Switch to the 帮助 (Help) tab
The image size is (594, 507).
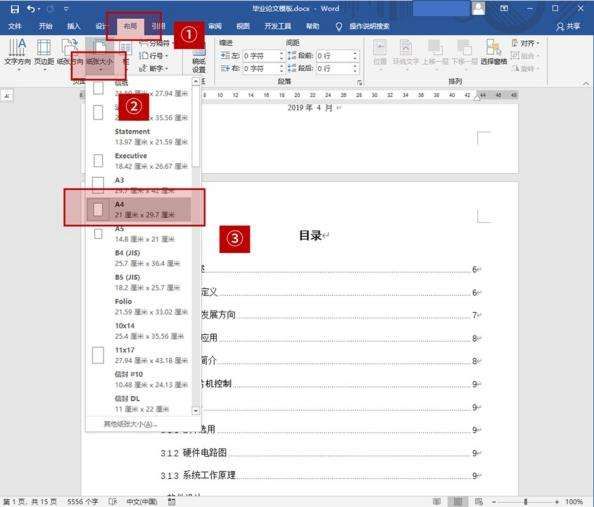point(313,26)
